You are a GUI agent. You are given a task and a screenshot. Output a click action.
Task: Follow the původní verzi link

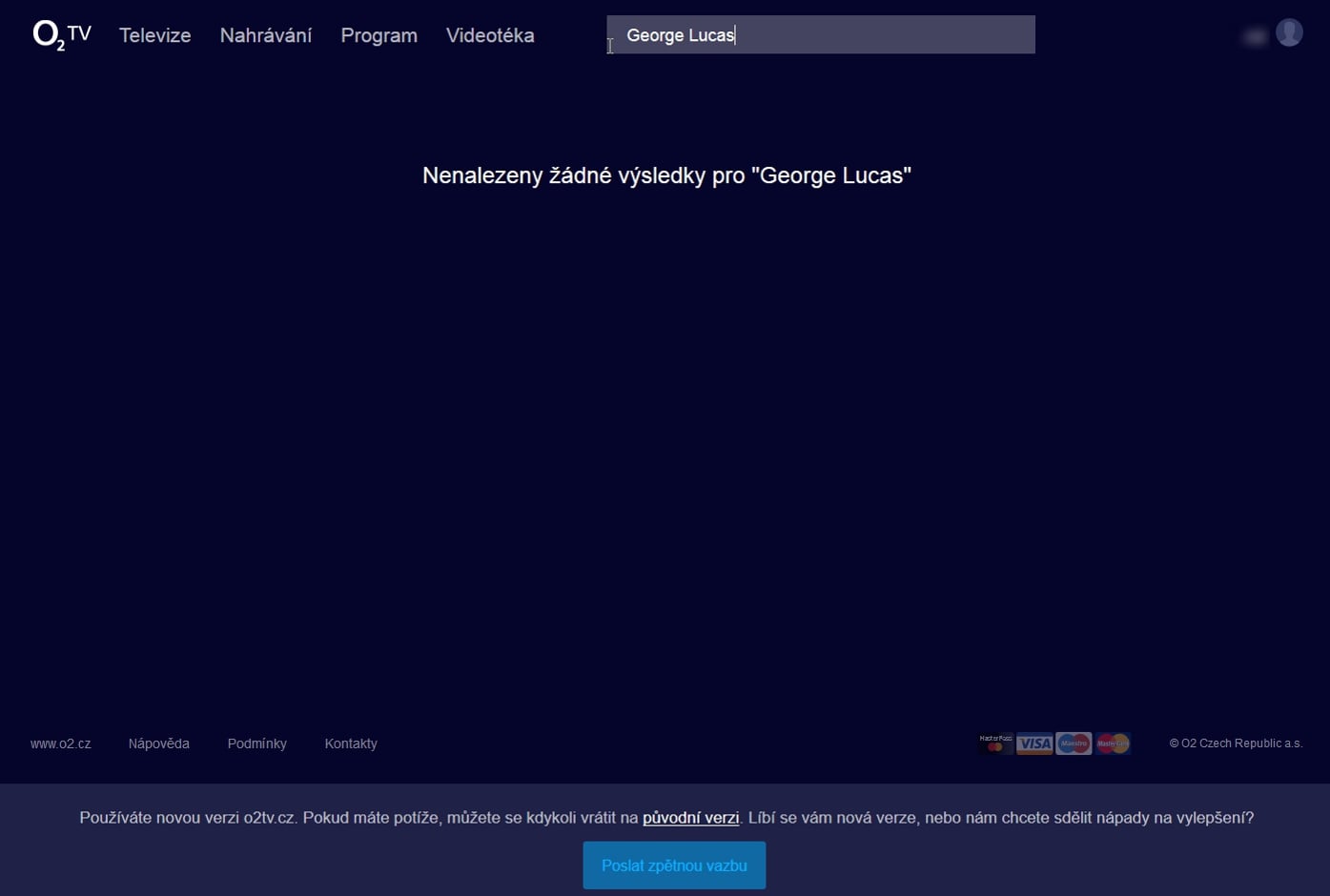[x=691, y=818]
